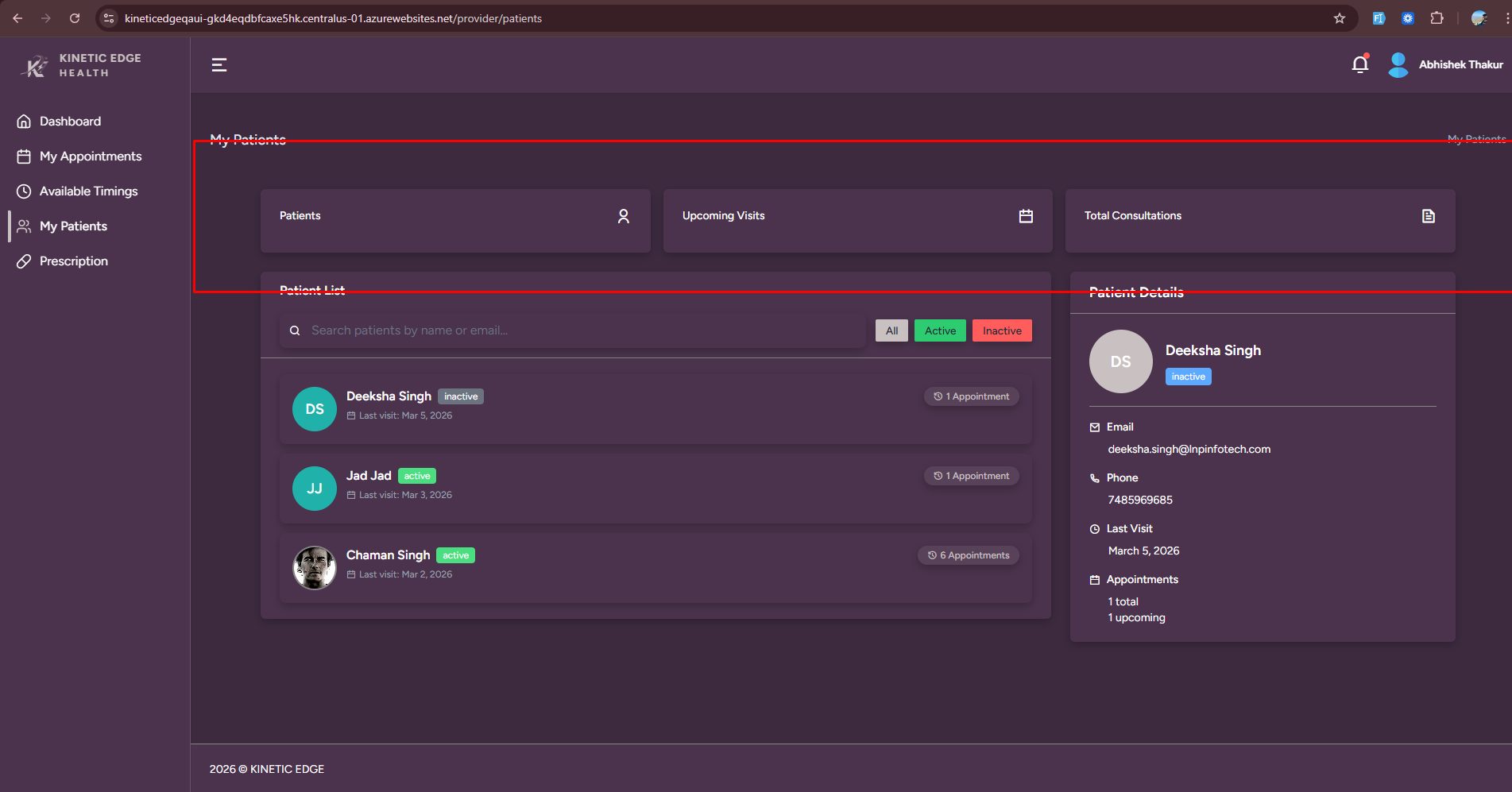1512x792 pixels.
Task: Click the notification bell icon
Action: pyautogui.click(x=1359, y=64)
